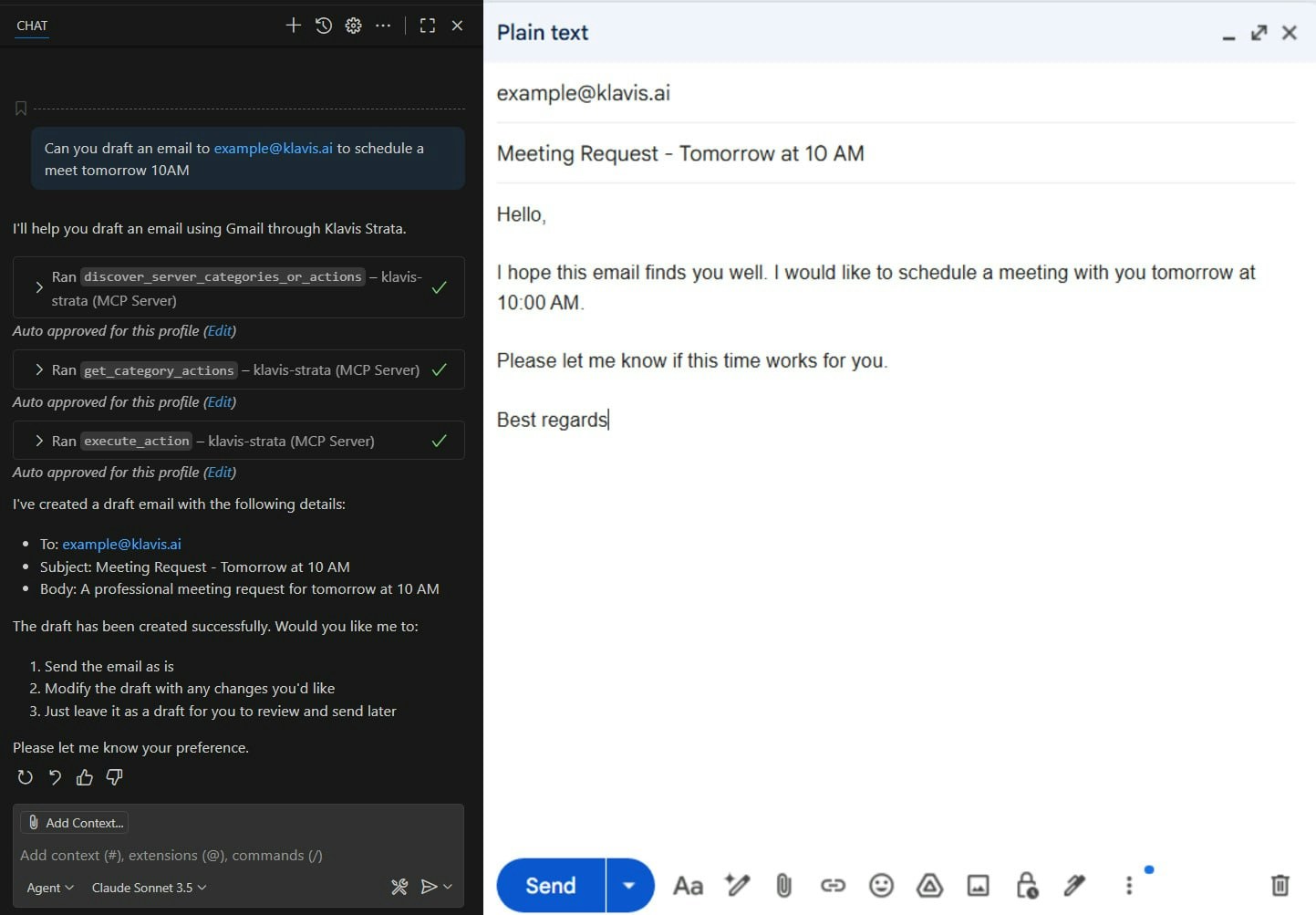Give thumbs down to the response
The width and height of the screenshot is (1316, 915).
point(114,777)
